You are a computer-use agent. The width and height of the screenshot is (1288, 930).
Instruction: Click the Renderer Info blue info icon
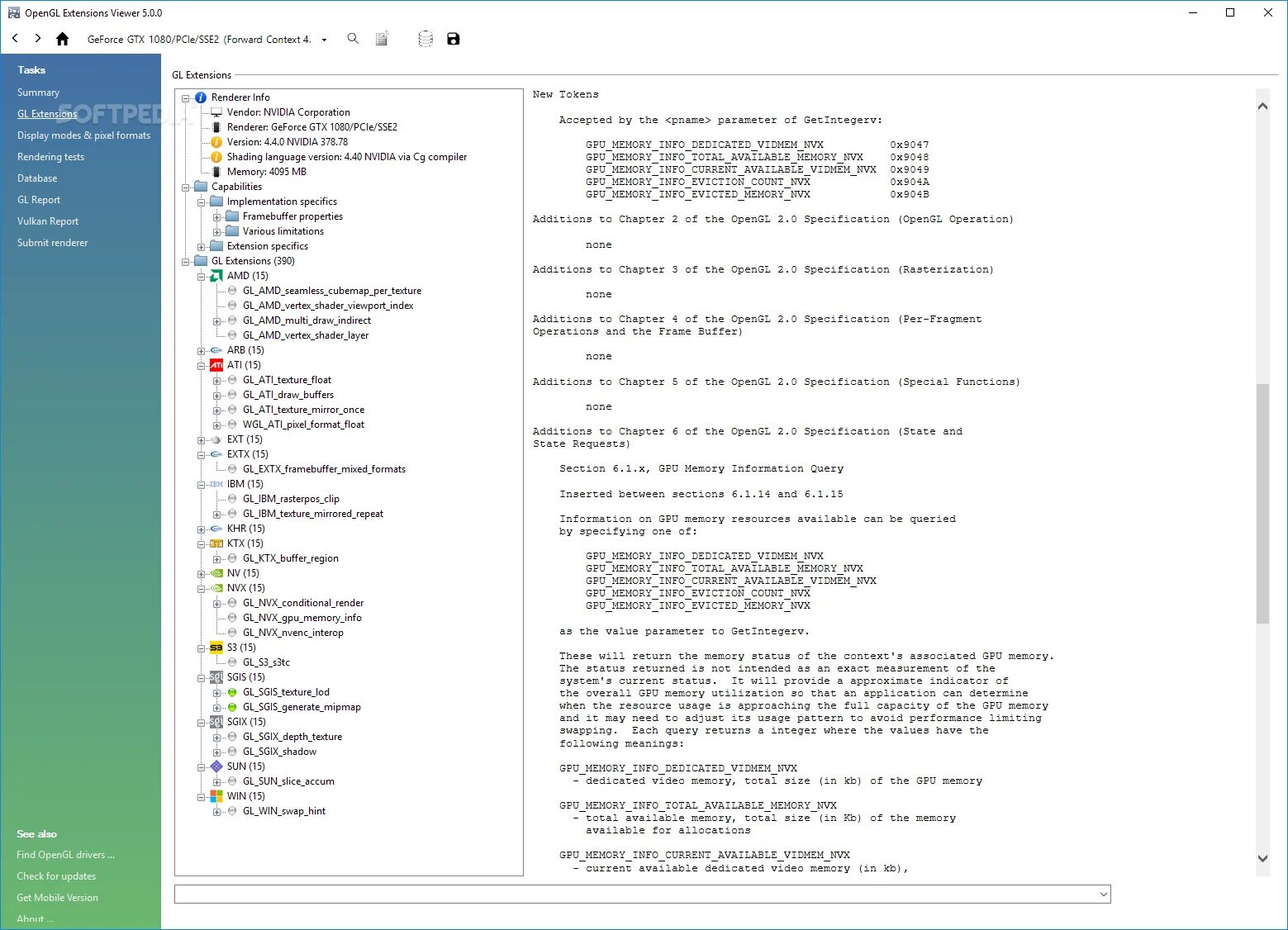[201, 97]
